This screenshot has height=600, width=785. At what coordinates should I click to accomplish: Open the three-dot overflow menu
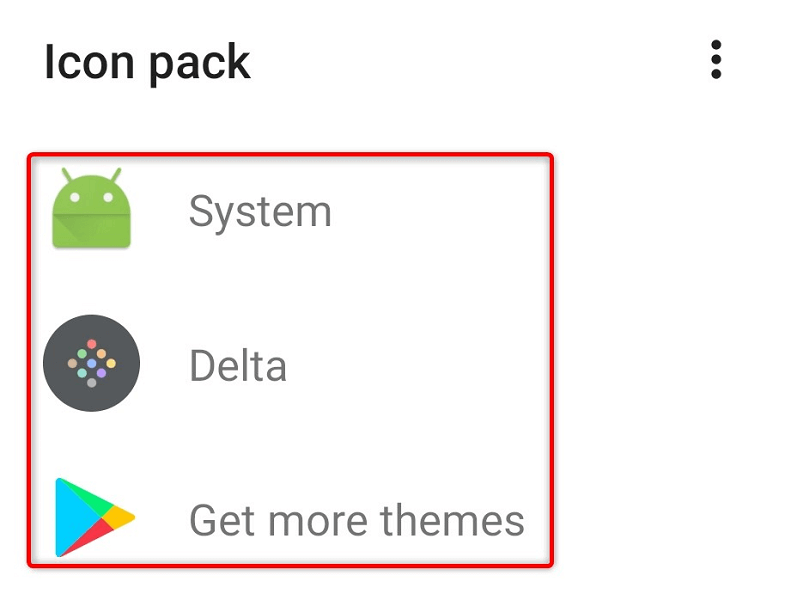pyautogui.click(x=716, y=60)
